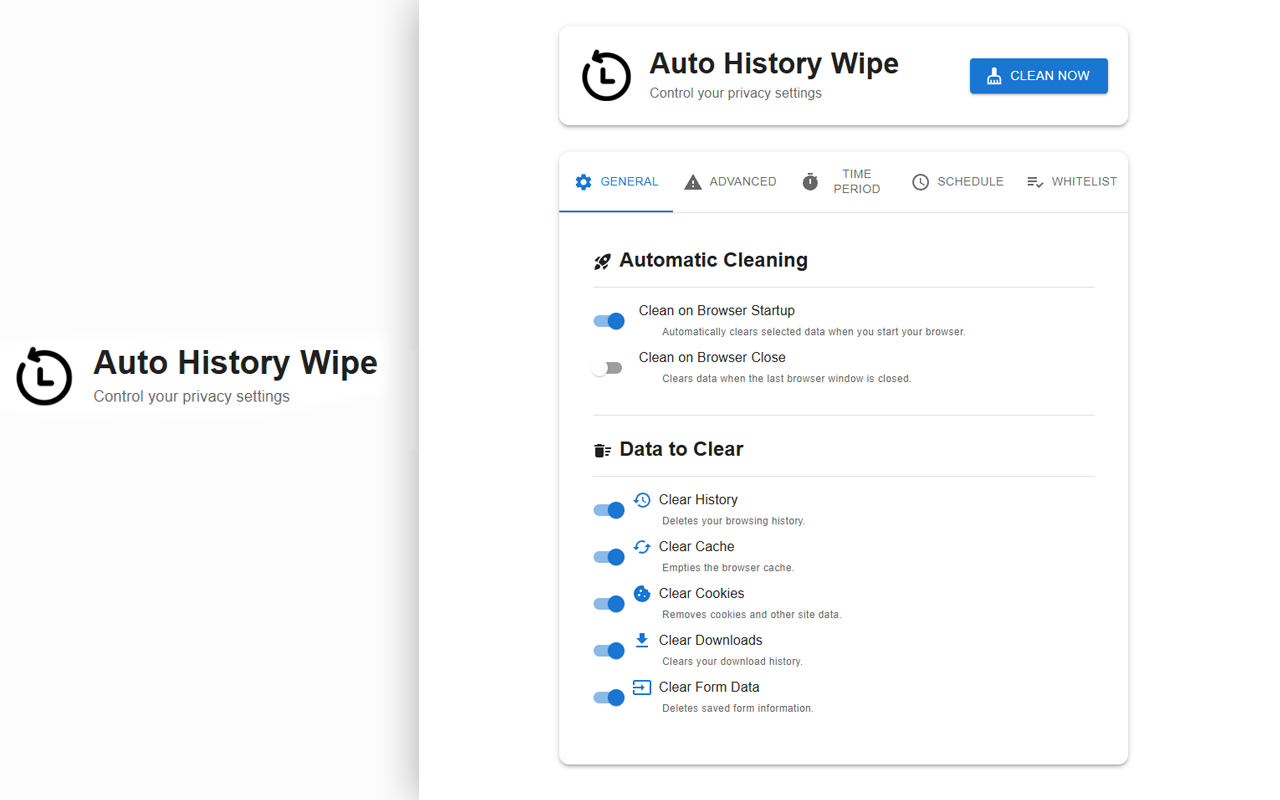The height and width of the screenshot is (800, 1280).
Task: Enable Clean on Browser Close
Action: point(608,368)
